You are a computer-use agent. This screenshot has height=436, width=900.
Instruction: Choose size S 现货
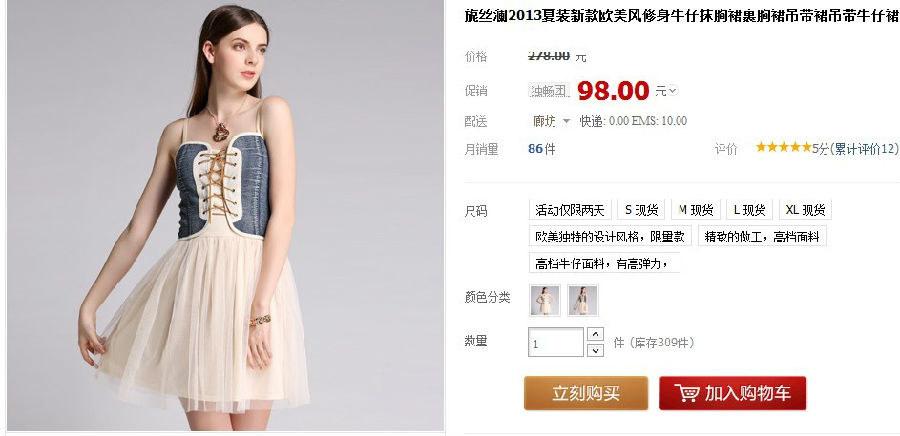(x=641, y=210)
